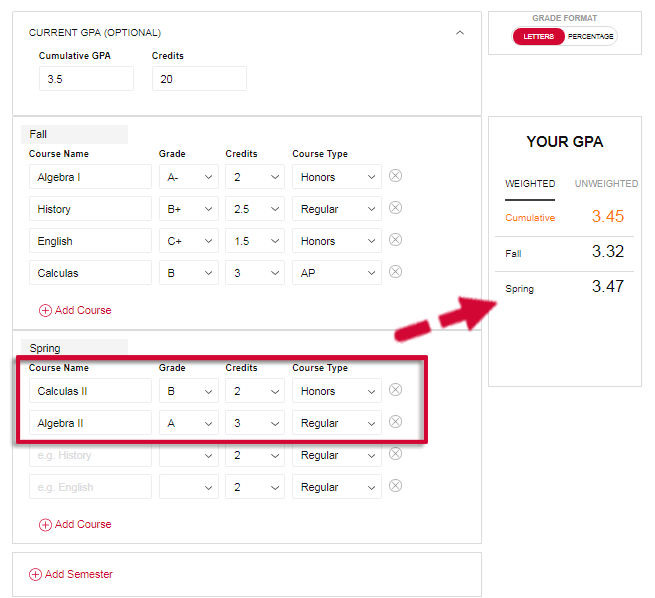
Task: Remove the Algebra I course row
Action: (395, 176)
